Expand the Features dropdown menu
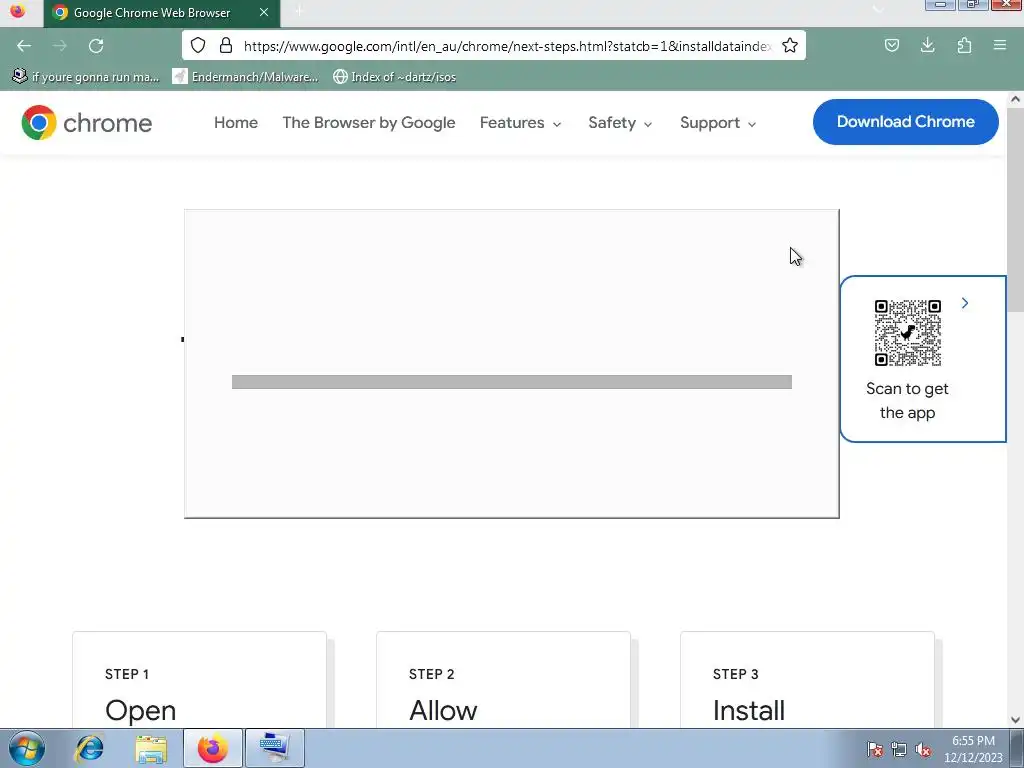 [x=520, y=123]
